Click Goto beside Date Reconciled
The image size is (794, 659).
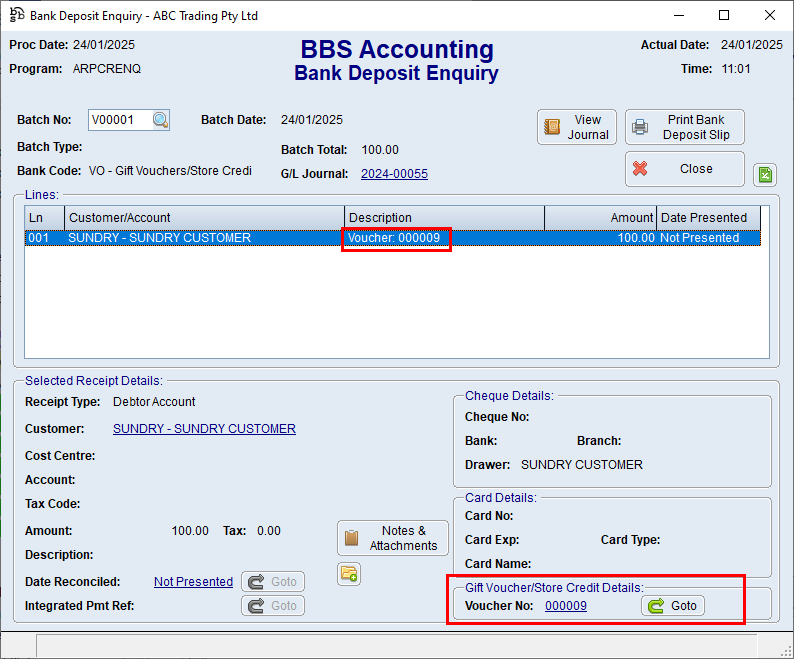[x=273, y=582]
